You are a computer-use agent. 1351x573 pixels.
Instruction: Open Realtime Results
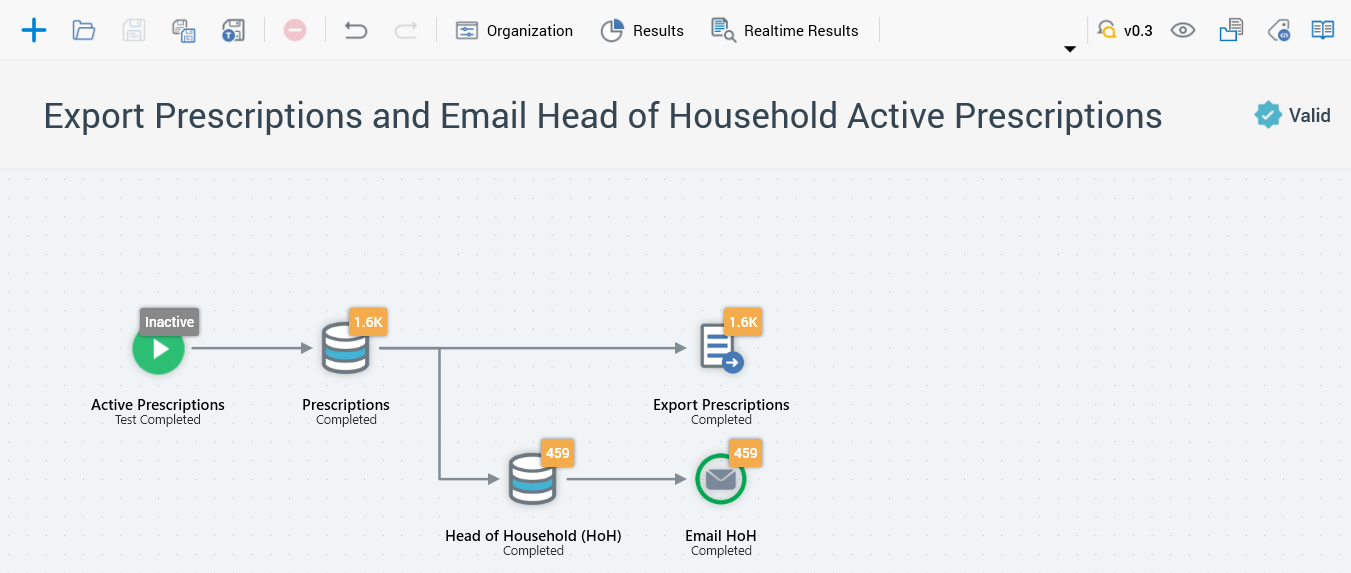pyautogui.click(x=785, y=30)
